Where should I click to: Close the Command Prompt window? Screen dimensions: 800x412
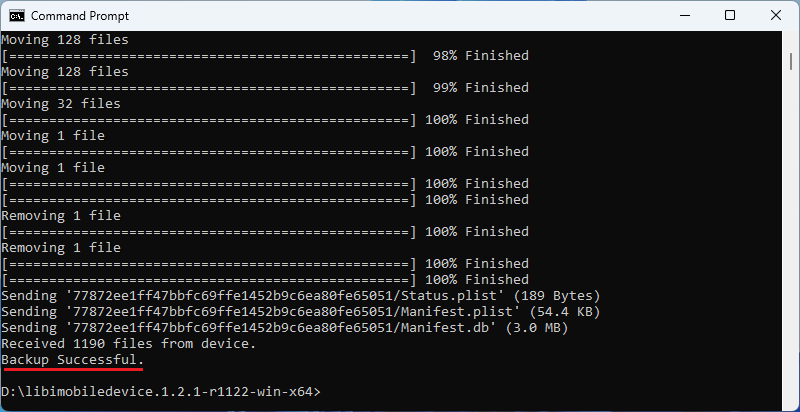coord(775,16)
